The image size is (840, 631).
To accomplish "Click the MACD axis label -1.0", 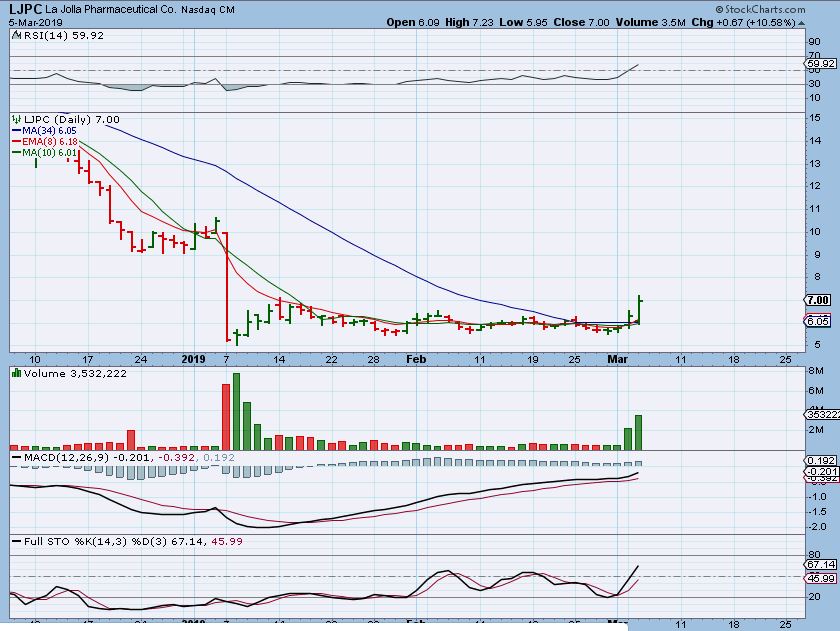I will (x=816, y=497).
